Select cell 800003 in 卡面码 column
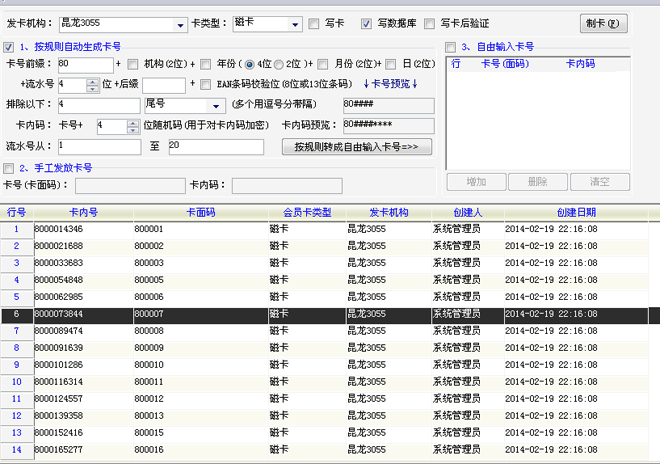 tap(201, 263)
